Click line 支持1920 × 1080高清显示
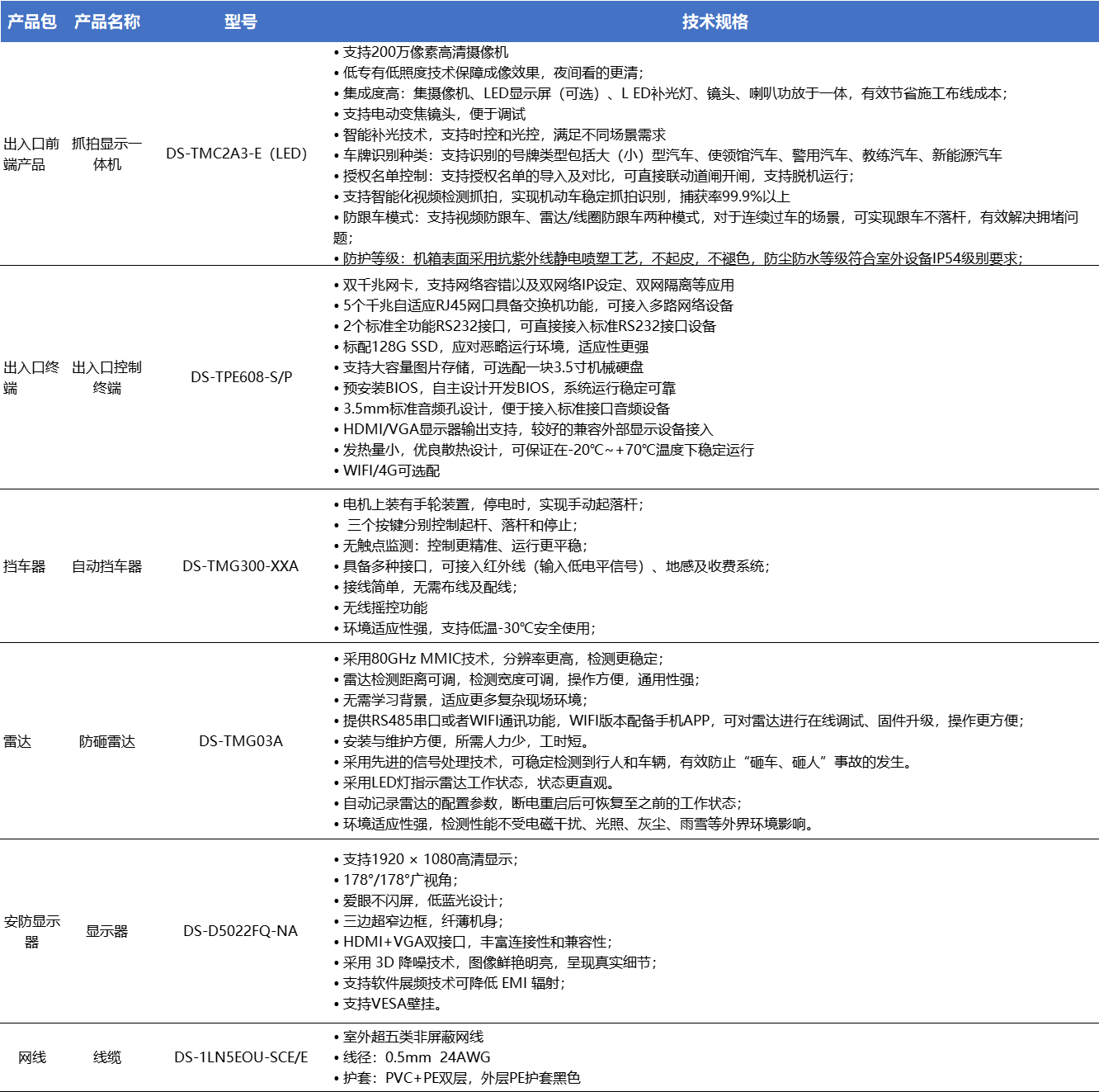The width and height of the screenshot is (1099, 1092). click(425, 859)
